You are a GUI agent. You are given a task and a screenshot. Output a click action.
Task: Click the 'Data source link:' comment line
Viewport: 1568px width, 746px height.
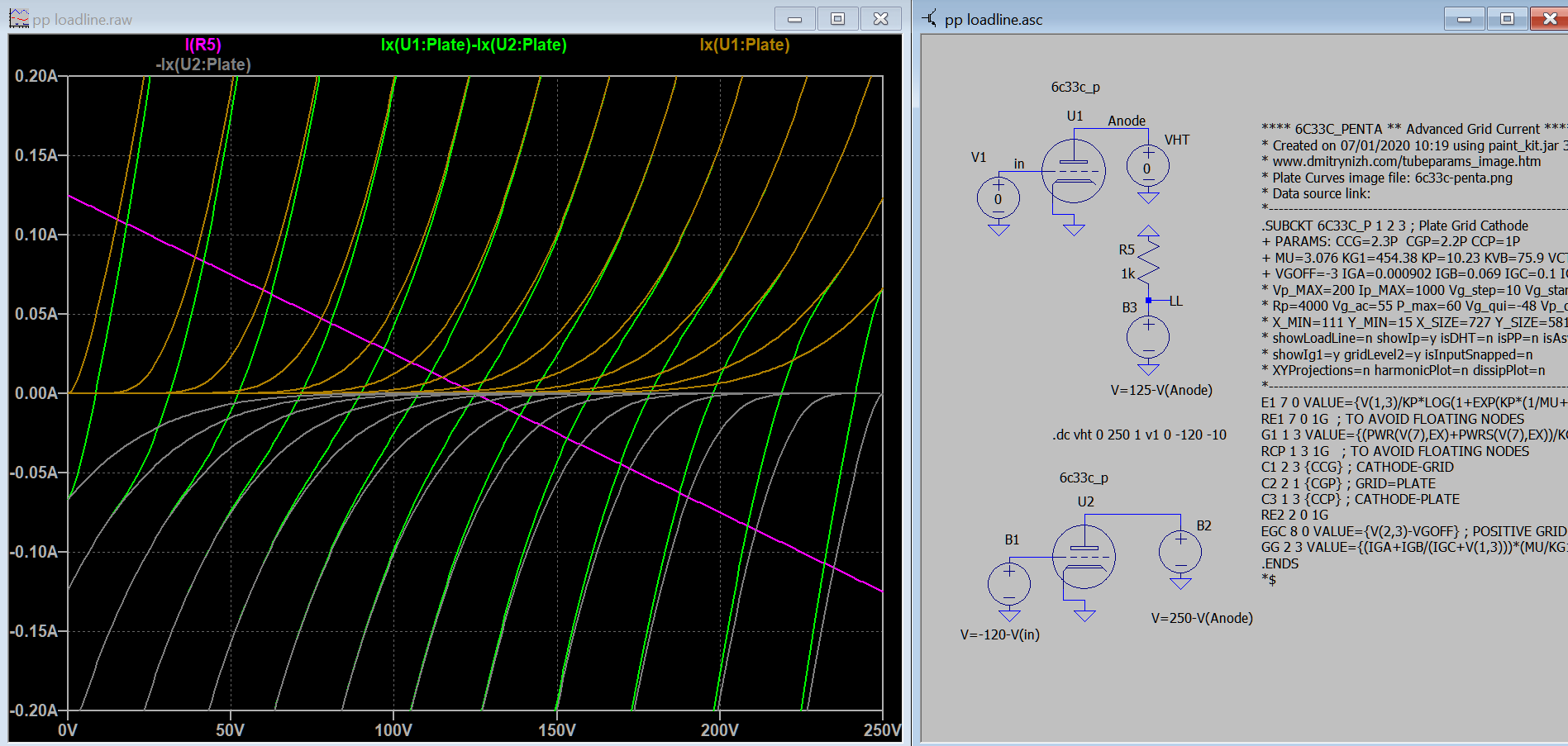pyautogui.click(x=1316, y=193)
